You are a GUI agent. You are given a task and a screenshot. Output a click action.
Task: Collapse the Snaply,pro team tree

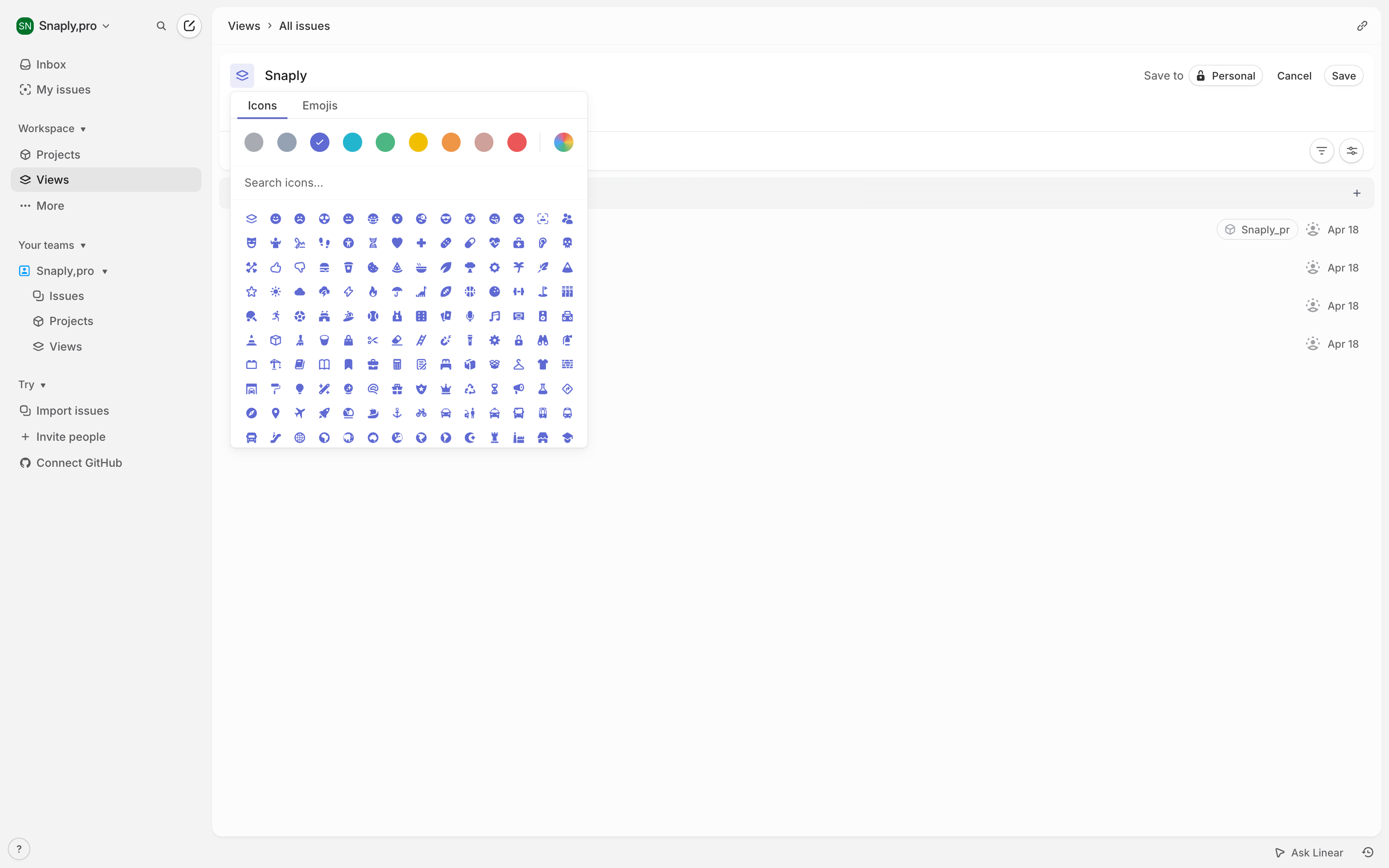point(105,271)
